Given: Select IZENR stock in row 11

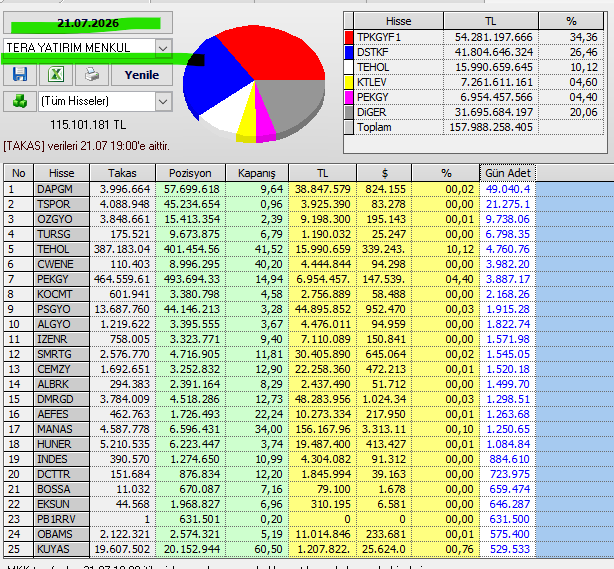Looking at the screenshot, I should coord(61,340).
